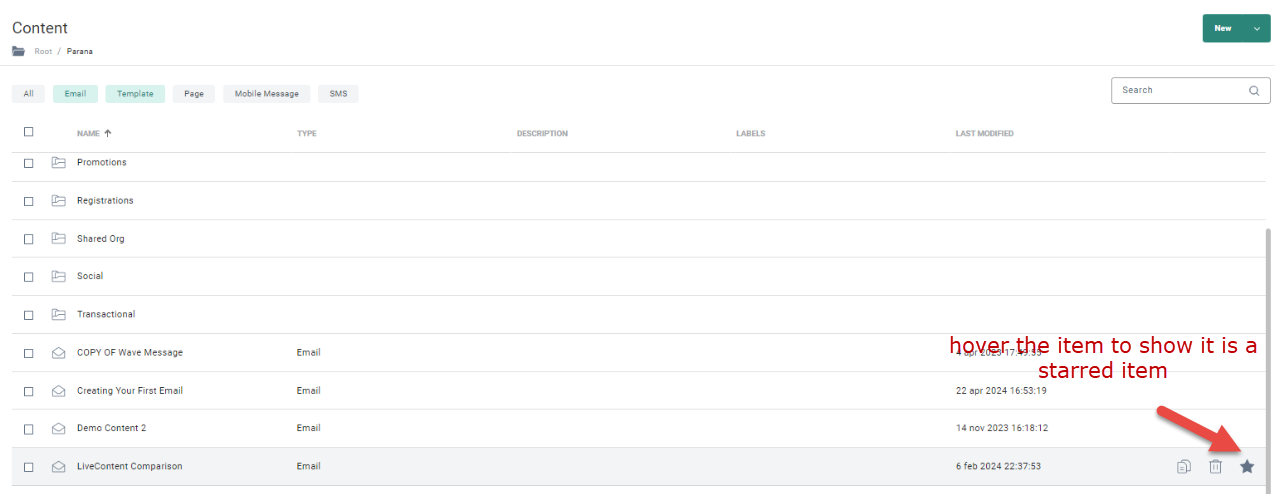Image resolution: width=1275 pixels, height=497 pixels.
Task: Click the breadcrumb folder icon beside Root
Action: click(x=19, y=51)
